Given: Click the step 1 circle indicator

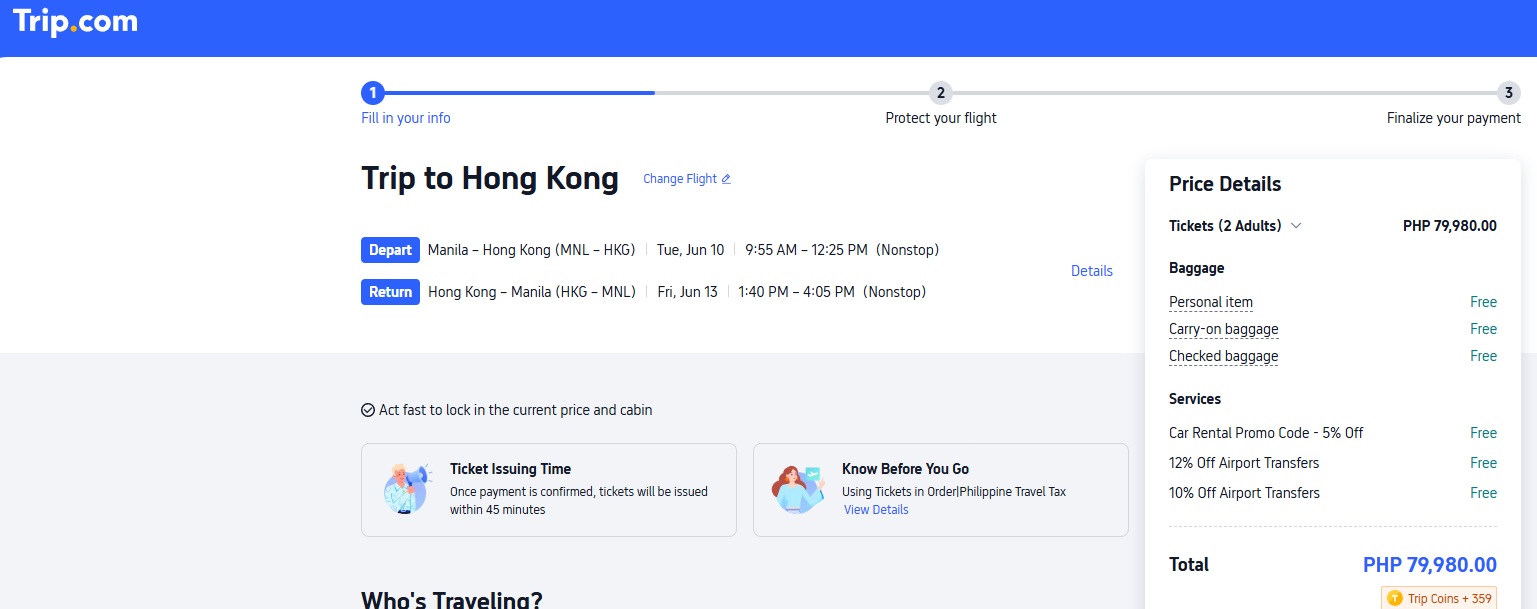Looking at the screenshot, I should coord(372,93).
